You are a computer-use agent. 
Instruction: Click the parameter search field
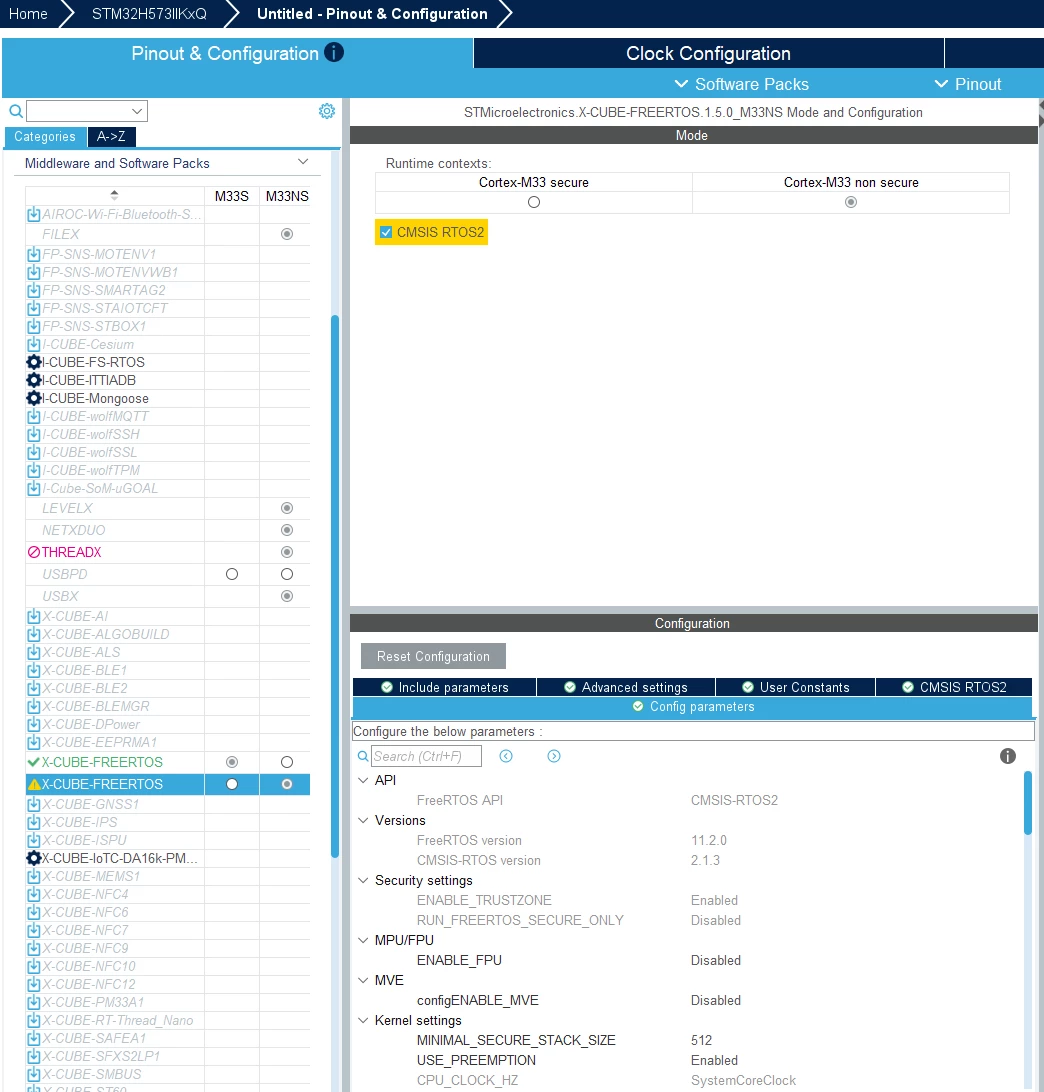(x=426, y=756)
